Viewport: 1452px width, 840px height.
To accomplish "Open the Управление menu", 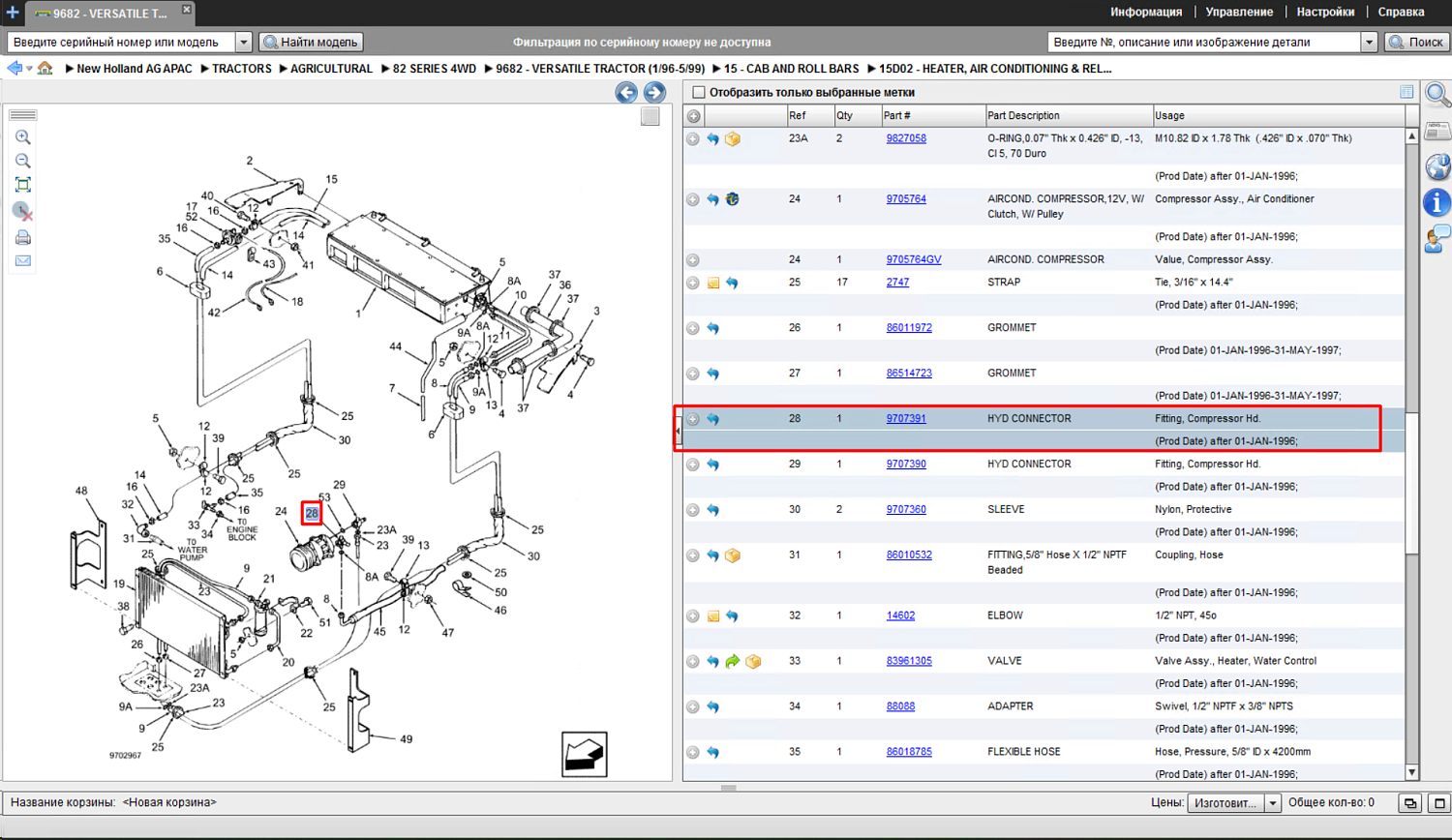I will tap(1239, 13).
